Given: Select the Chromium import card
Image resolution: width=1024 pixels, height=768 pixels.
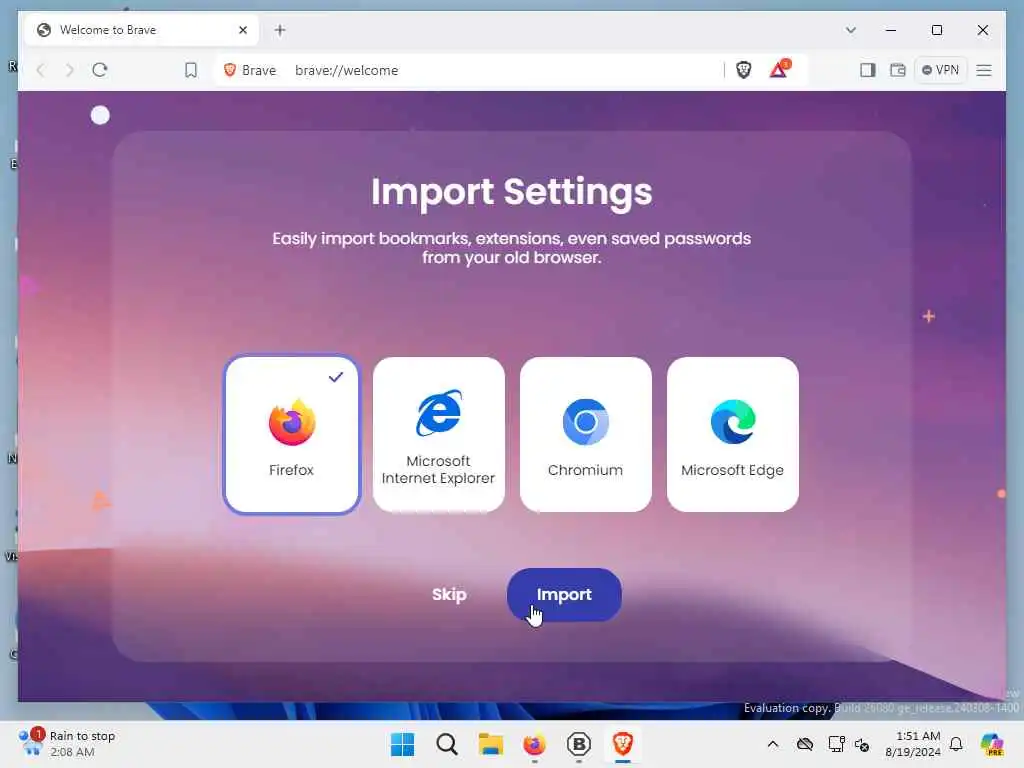Looking at the screenshot, I should click(x=586, y=434).
